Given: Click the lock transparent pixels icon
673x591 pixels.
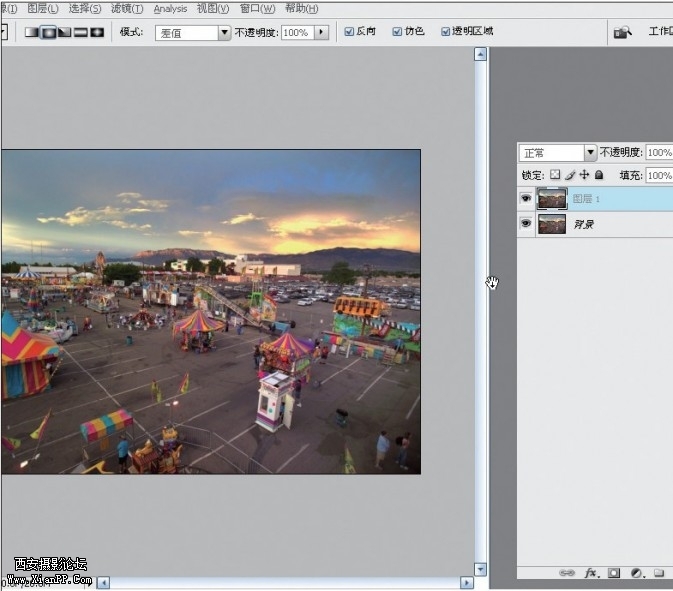Looking at the screenshot, I should point(555,175).
